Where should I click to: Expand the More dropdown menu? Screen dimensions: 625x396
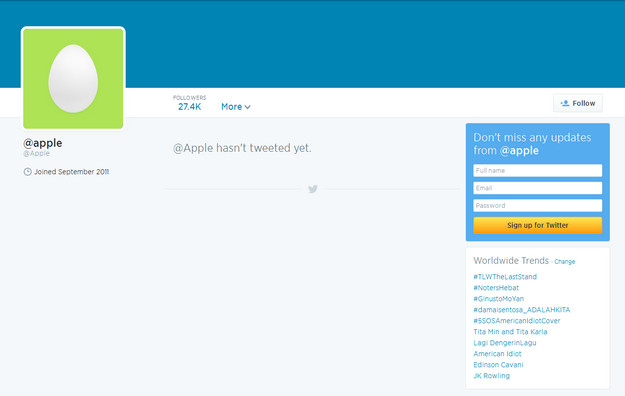[x=236, y=107]
